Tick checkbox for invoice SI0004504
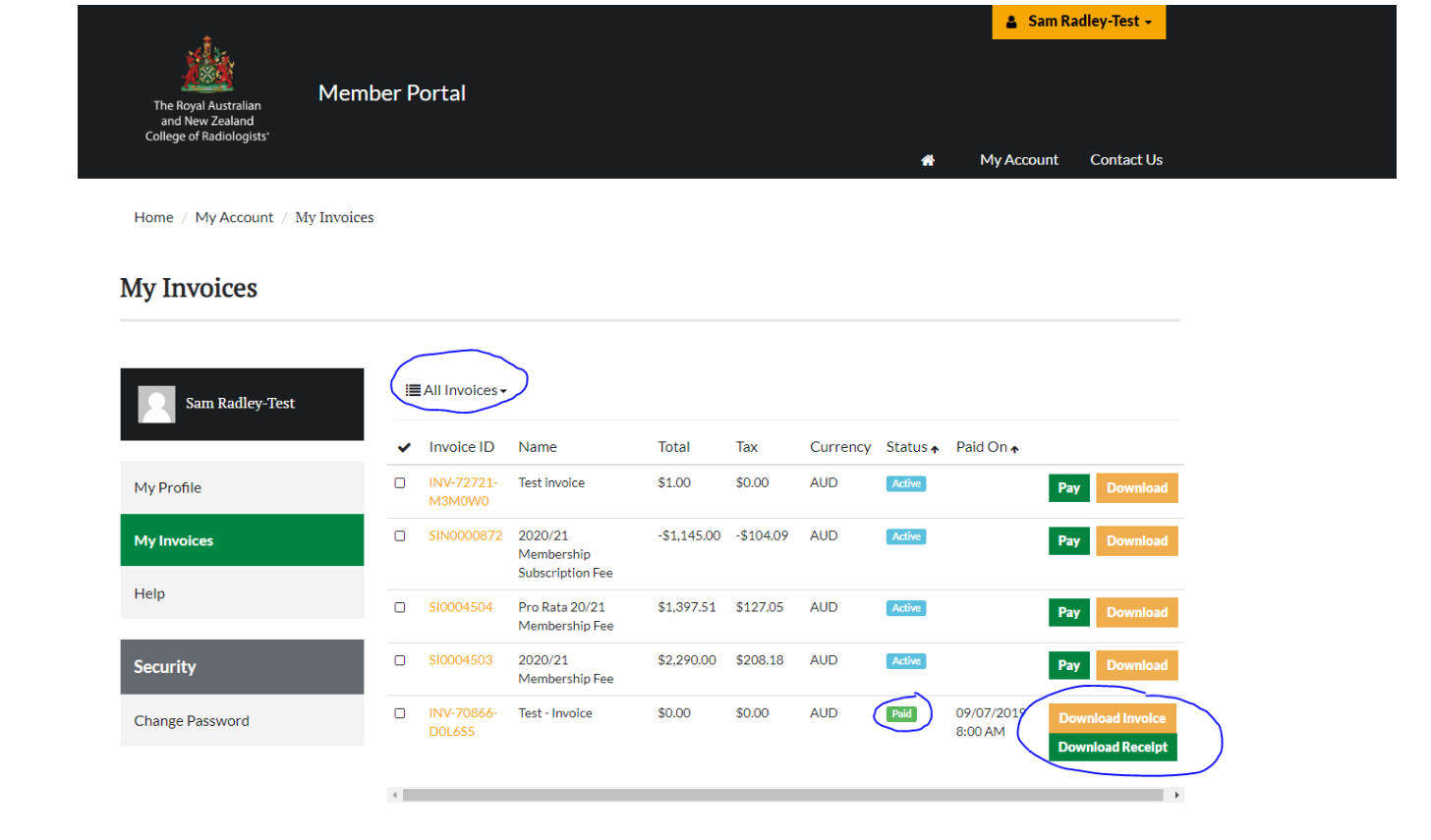This screenshot has width=1431, height=840. coord(400,607)
